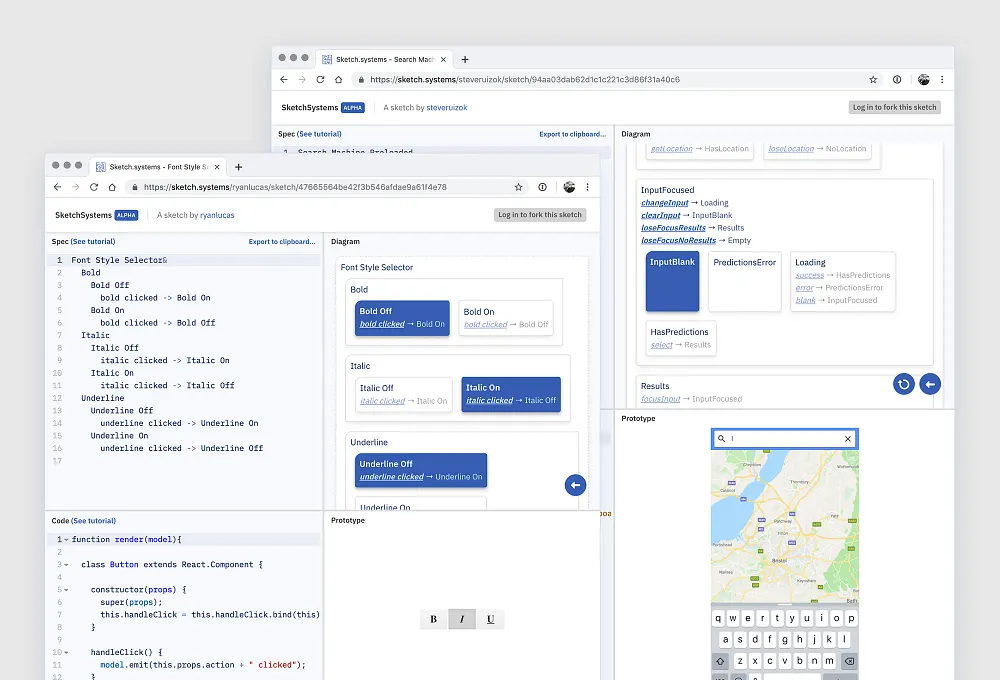Open the Chrome three-dot menu in the Search Machine window

(942, 79)
